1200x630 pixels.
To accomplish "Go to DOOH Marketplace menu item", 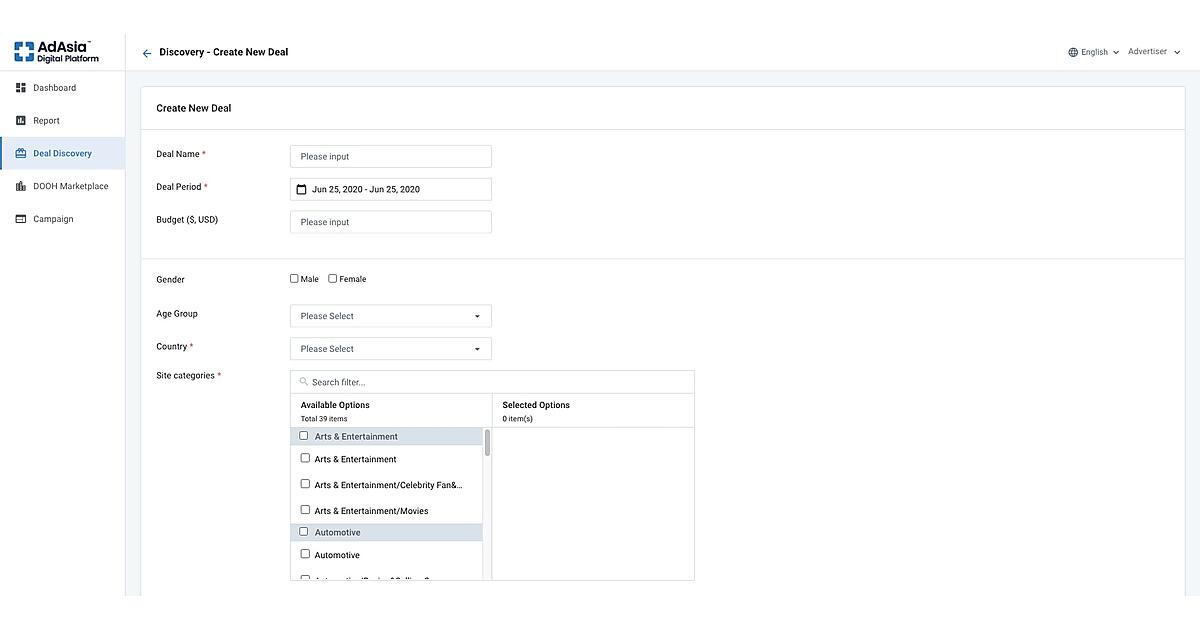I will coord(70,187).
